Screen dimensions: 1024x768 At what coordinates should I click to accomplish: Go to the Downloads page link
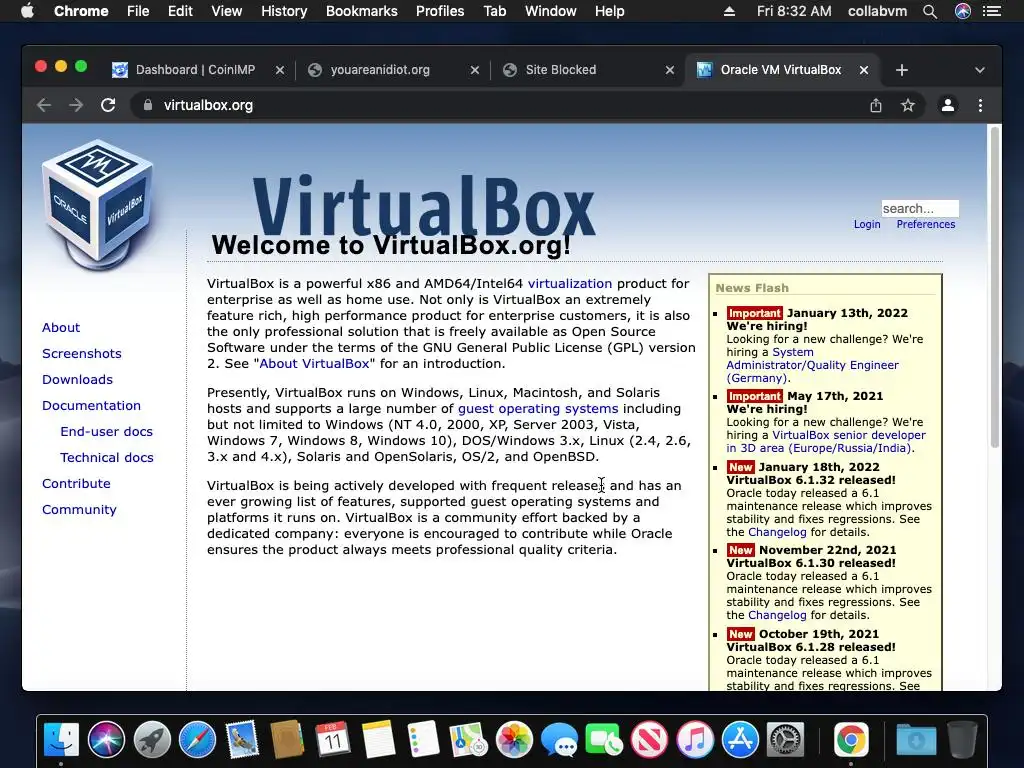click(77, 379)
